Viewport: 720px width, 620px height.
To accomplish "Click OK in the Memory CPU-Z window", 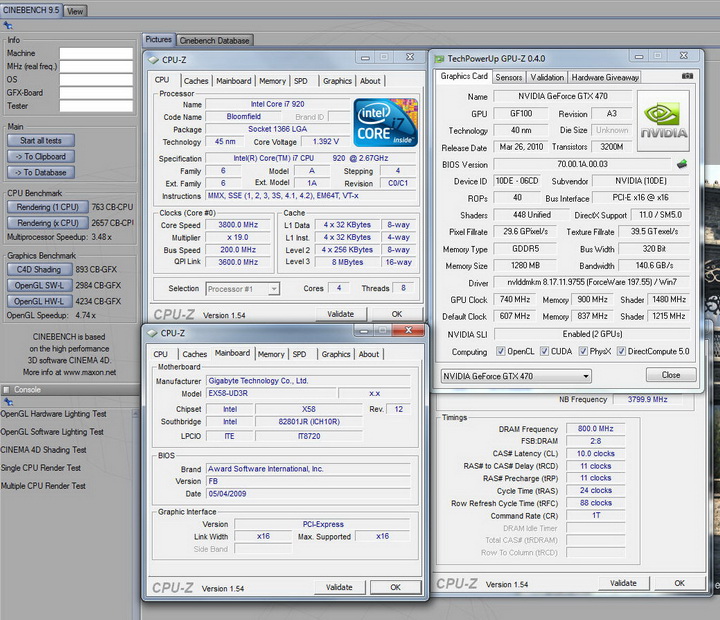I will pos(680,583).
